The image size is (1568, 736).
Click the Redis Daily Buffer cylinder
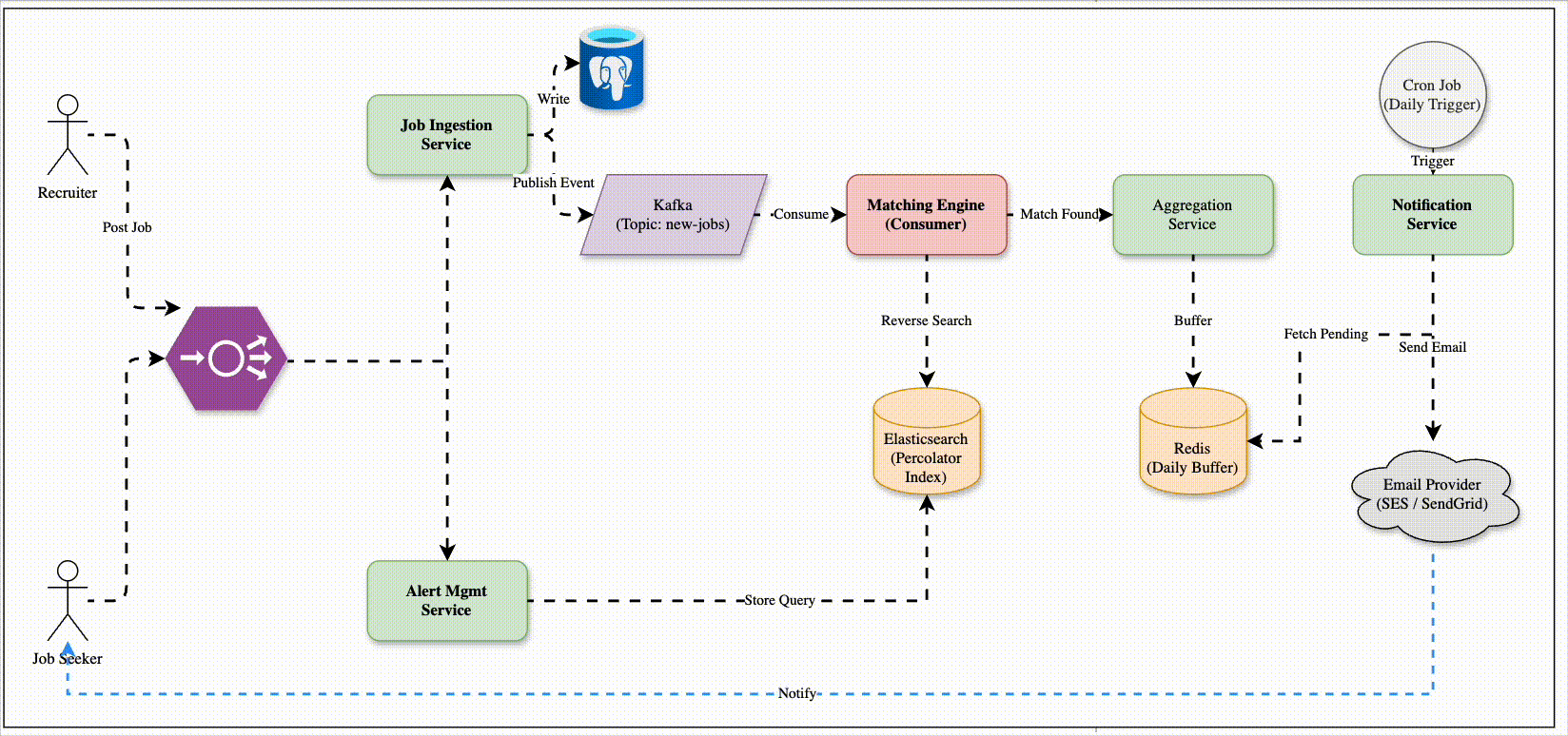[1193, 441]
